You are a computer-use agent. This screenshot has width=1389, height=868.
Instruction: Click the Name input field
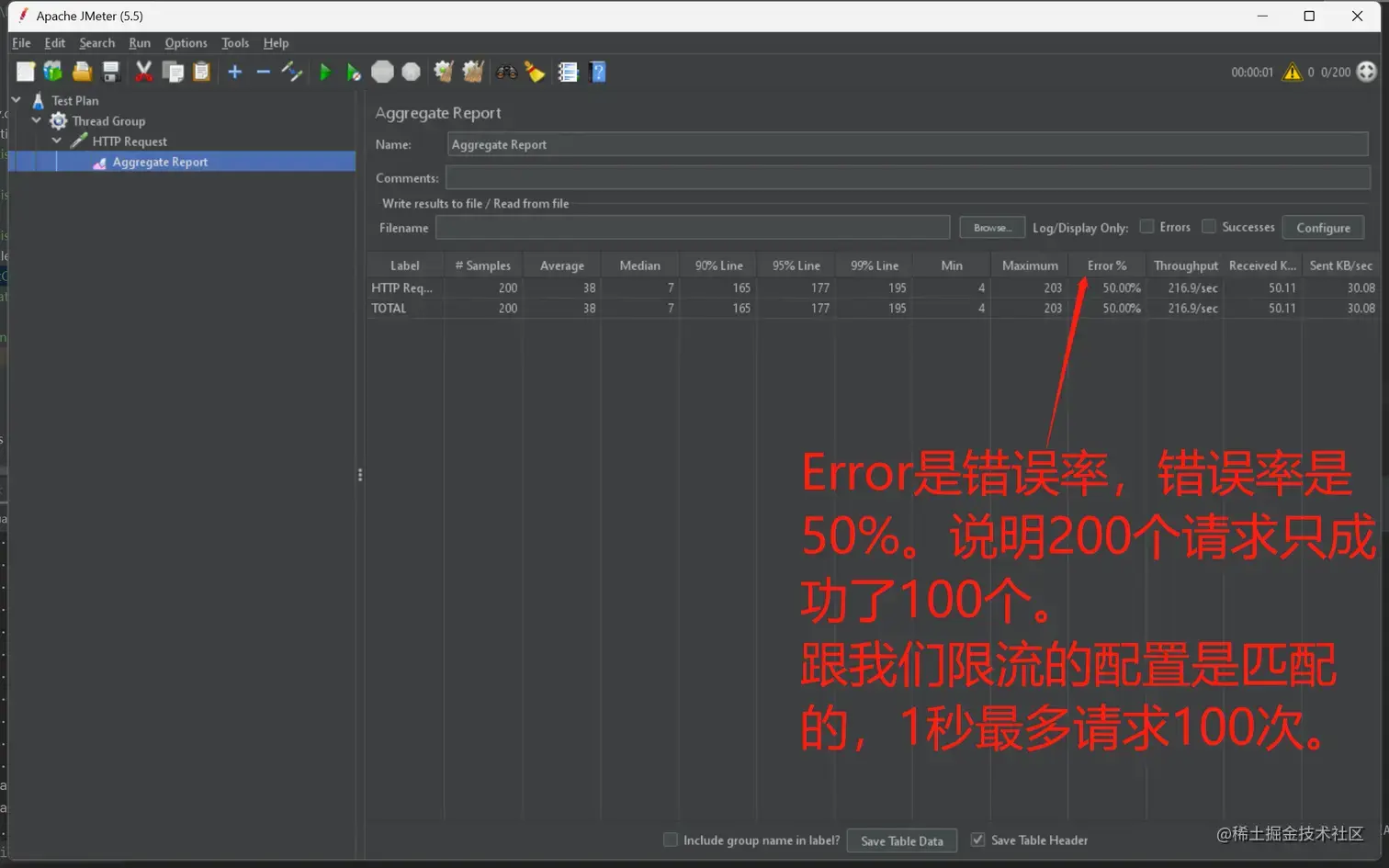click(x=908, y=144)
